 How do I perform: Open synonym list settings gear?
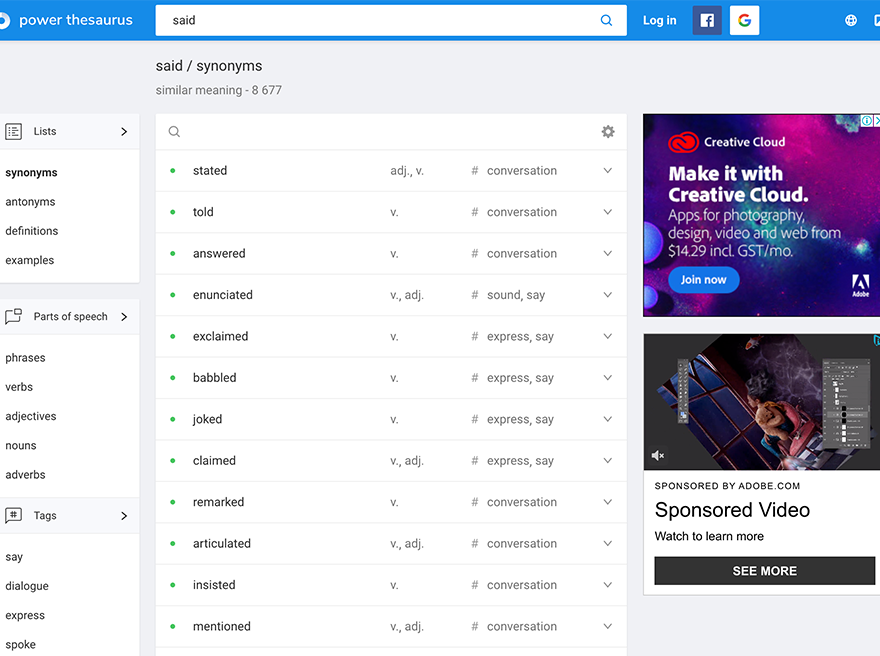pyautogui.click(x=608, y=131)
